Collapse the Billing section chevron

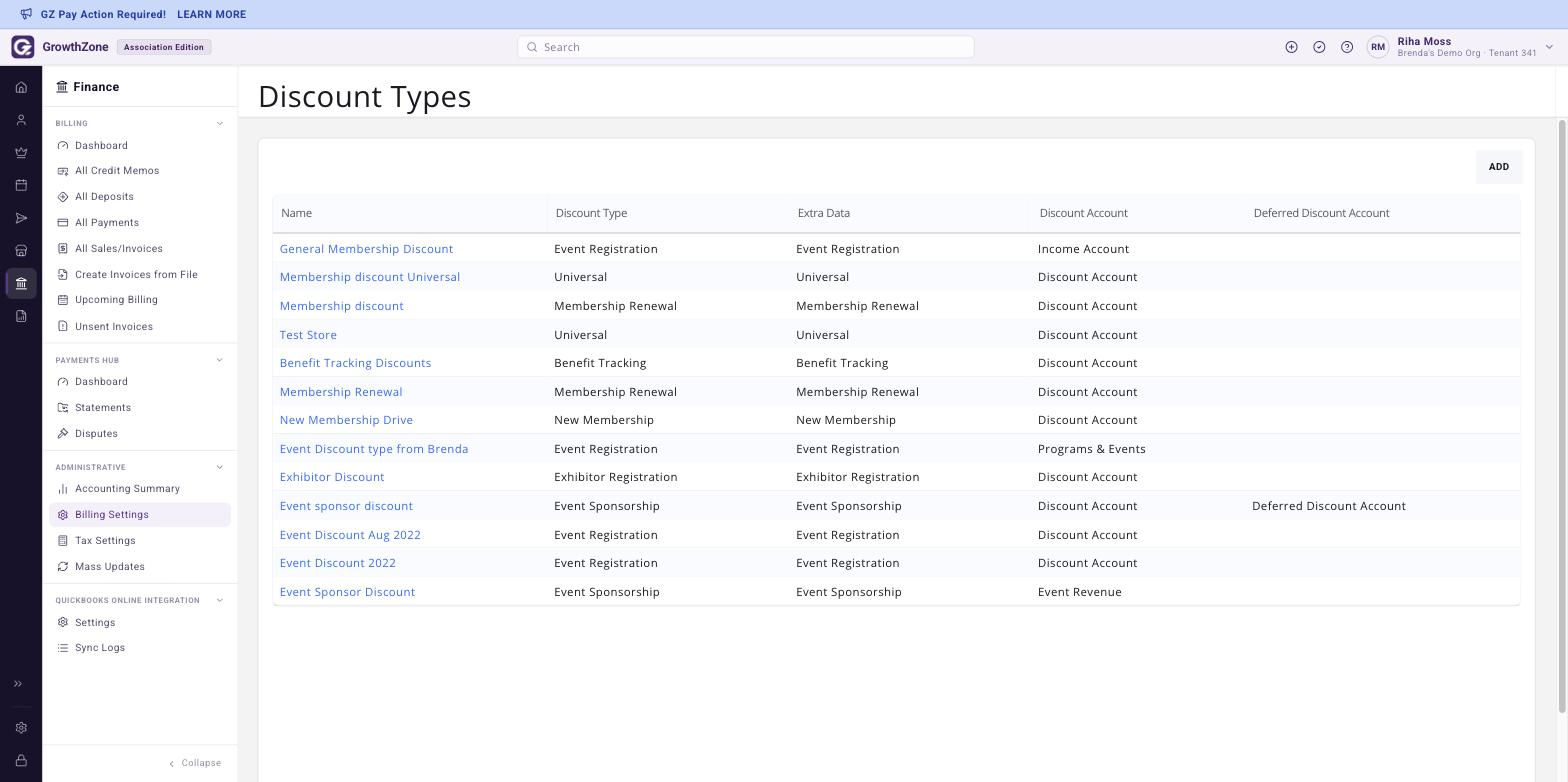[220, 123]
